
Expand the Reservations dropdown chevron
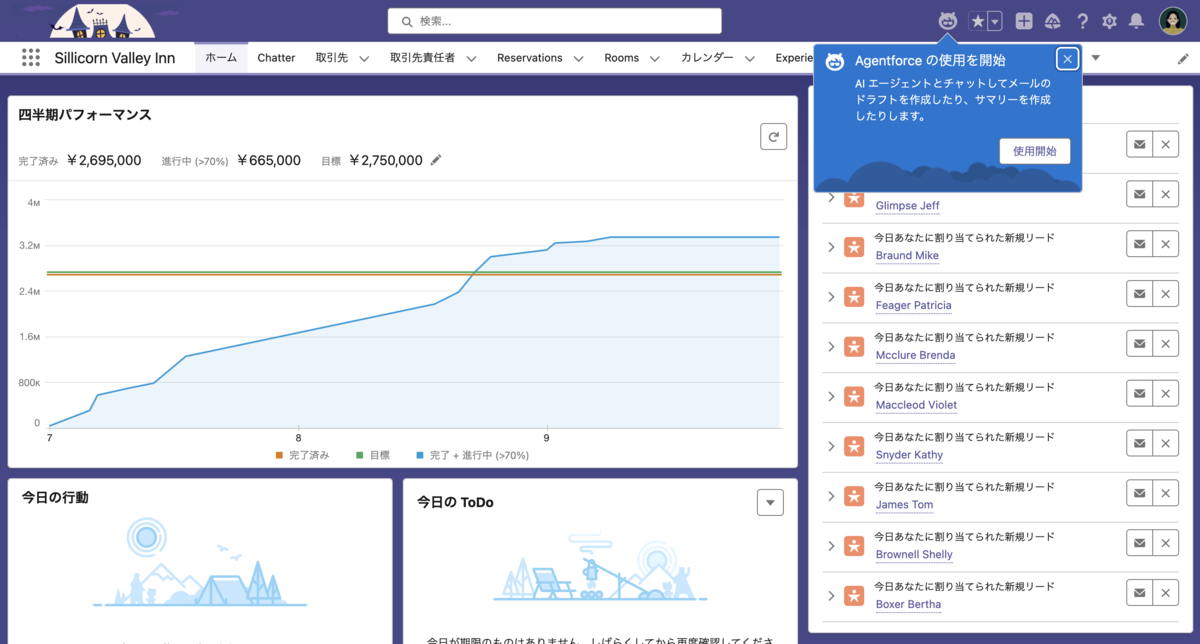(x=579, y=59)
